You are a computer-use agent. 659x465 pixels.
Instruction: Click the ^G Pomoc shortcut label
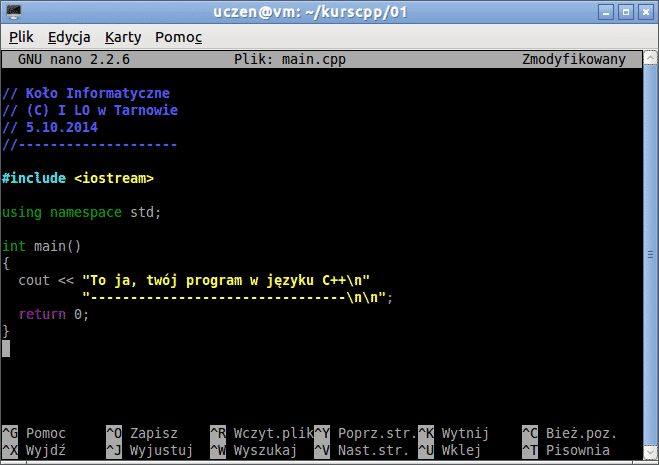[x=35, y=433]
